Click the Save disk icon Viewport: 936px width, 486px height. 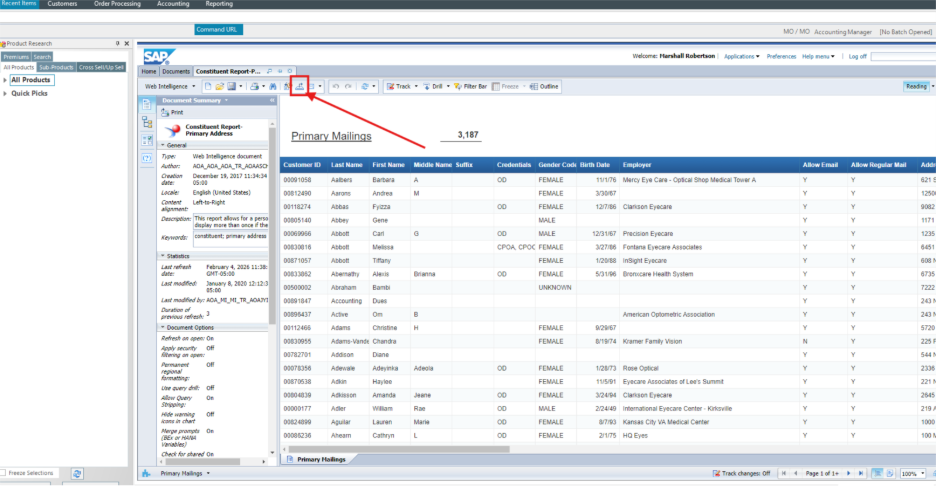point(231,87)
